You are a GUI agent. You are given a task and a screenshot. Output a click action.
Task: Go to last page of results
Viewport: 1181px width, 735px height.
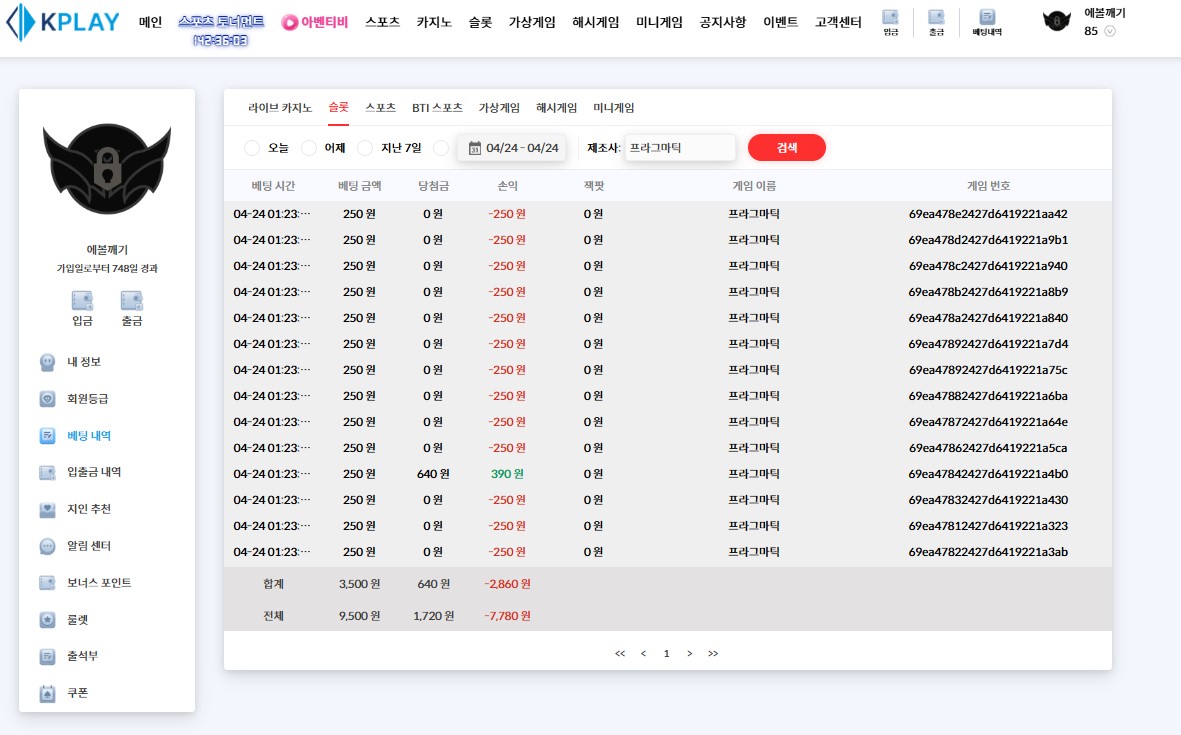coord(713,653)
